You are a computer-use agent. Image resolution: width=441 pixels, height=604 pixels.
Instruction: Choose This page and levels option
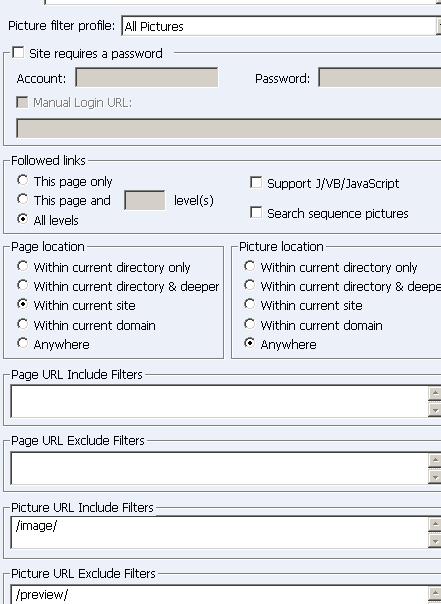22,200
